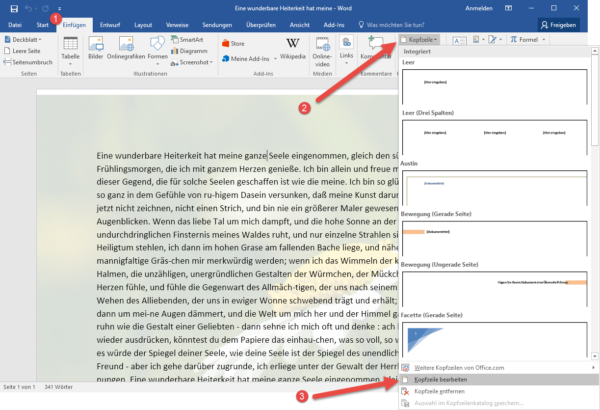Open the Verweise tab
Viewport: 600px width, 410px height.
click(x=177, y=25)
